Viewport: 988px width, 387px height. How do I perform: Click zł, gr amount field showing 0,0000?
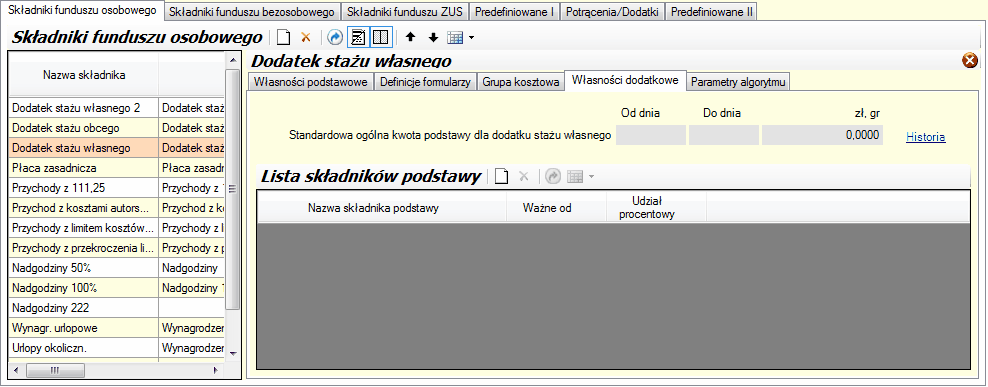pyautogui.click(x=822, y=136)
